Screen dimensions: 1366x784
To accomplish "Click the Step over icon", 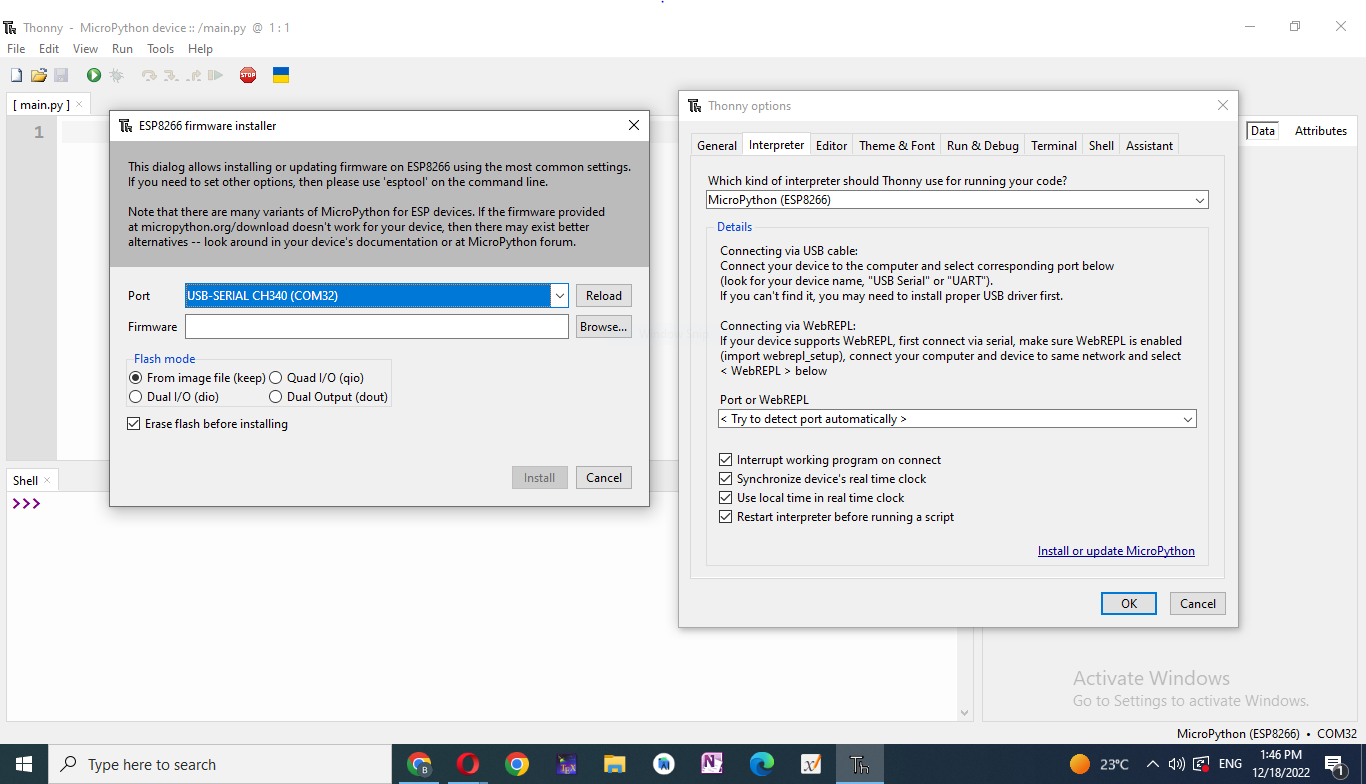I will 149,75.
